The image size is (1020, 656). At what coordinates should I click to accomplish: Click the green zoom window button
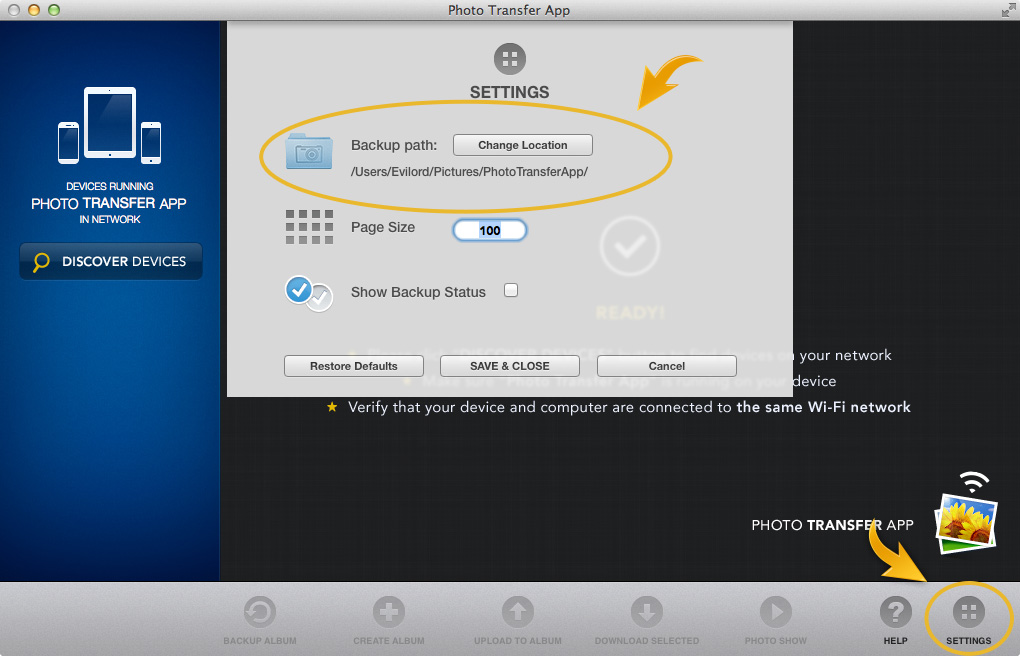point(54,10)
